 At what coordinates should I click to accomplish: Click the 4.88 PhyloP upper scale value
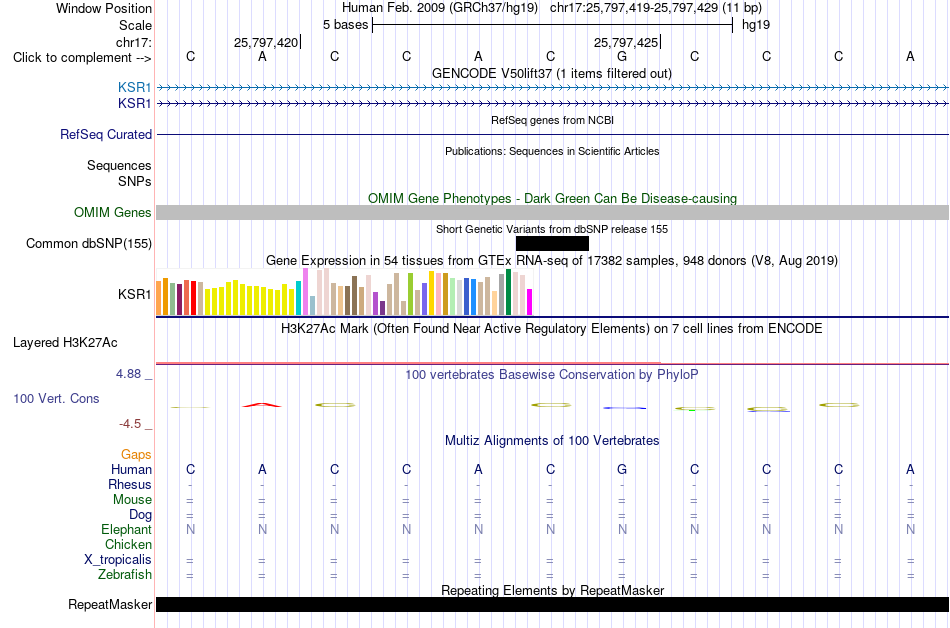(x=128, y=374)
